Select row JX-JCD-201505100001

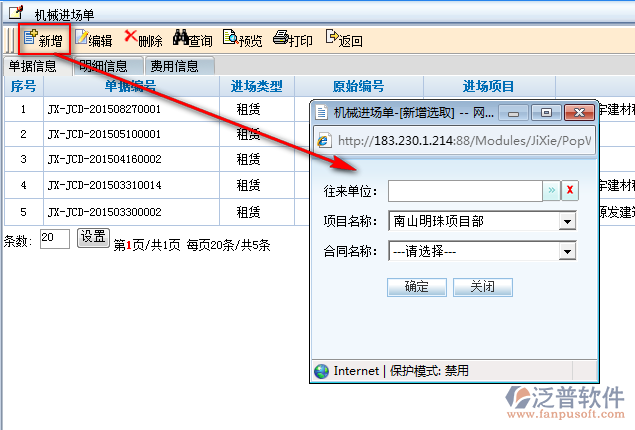[104, 134]
